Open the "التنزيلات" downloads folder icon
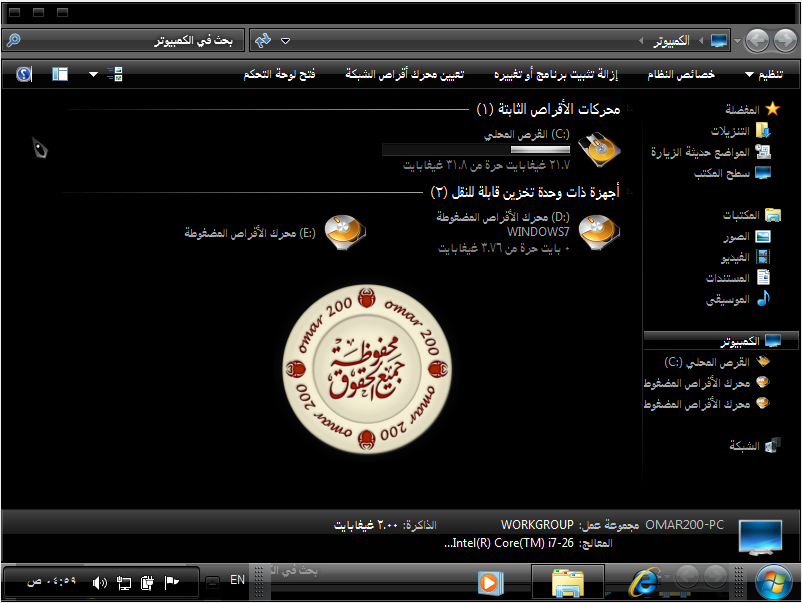 [763, 131]
